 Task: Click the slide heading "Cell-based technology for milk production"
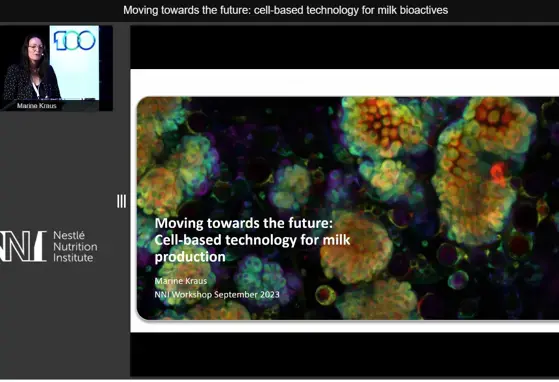tap(252, 248)
